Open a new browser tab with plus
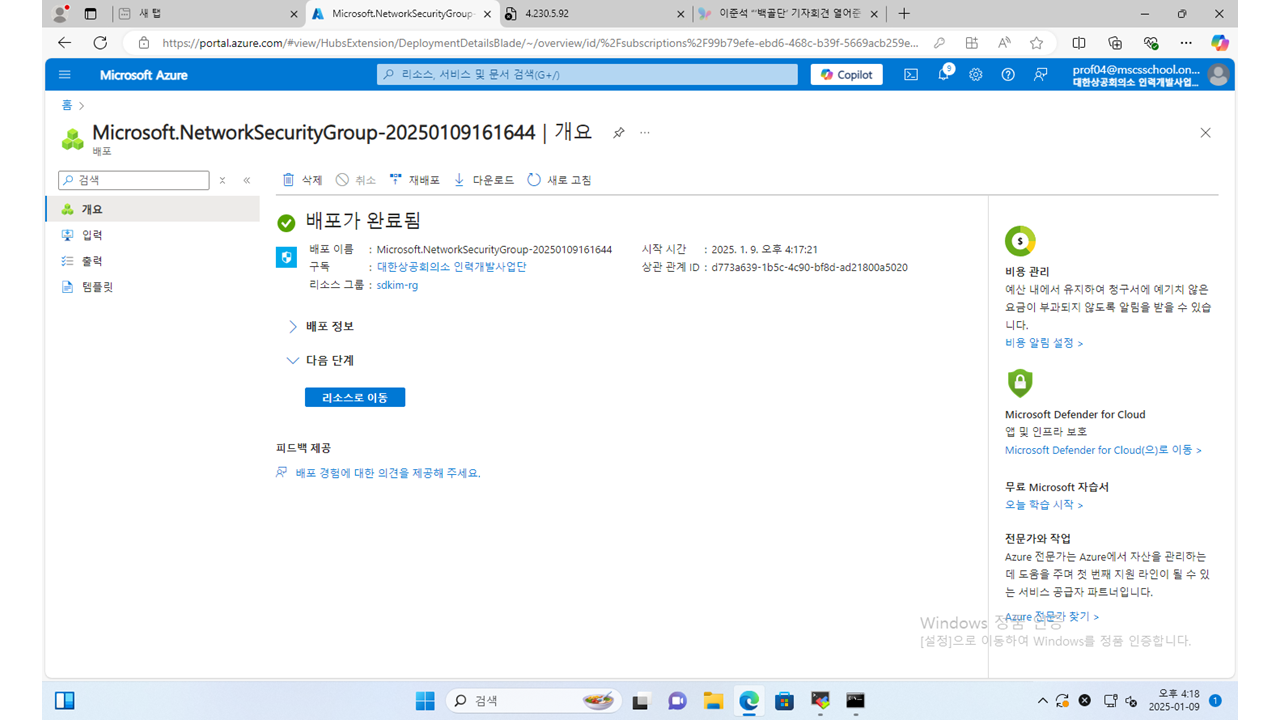Viewport: 1280px width, 720px height. (904, 14)
